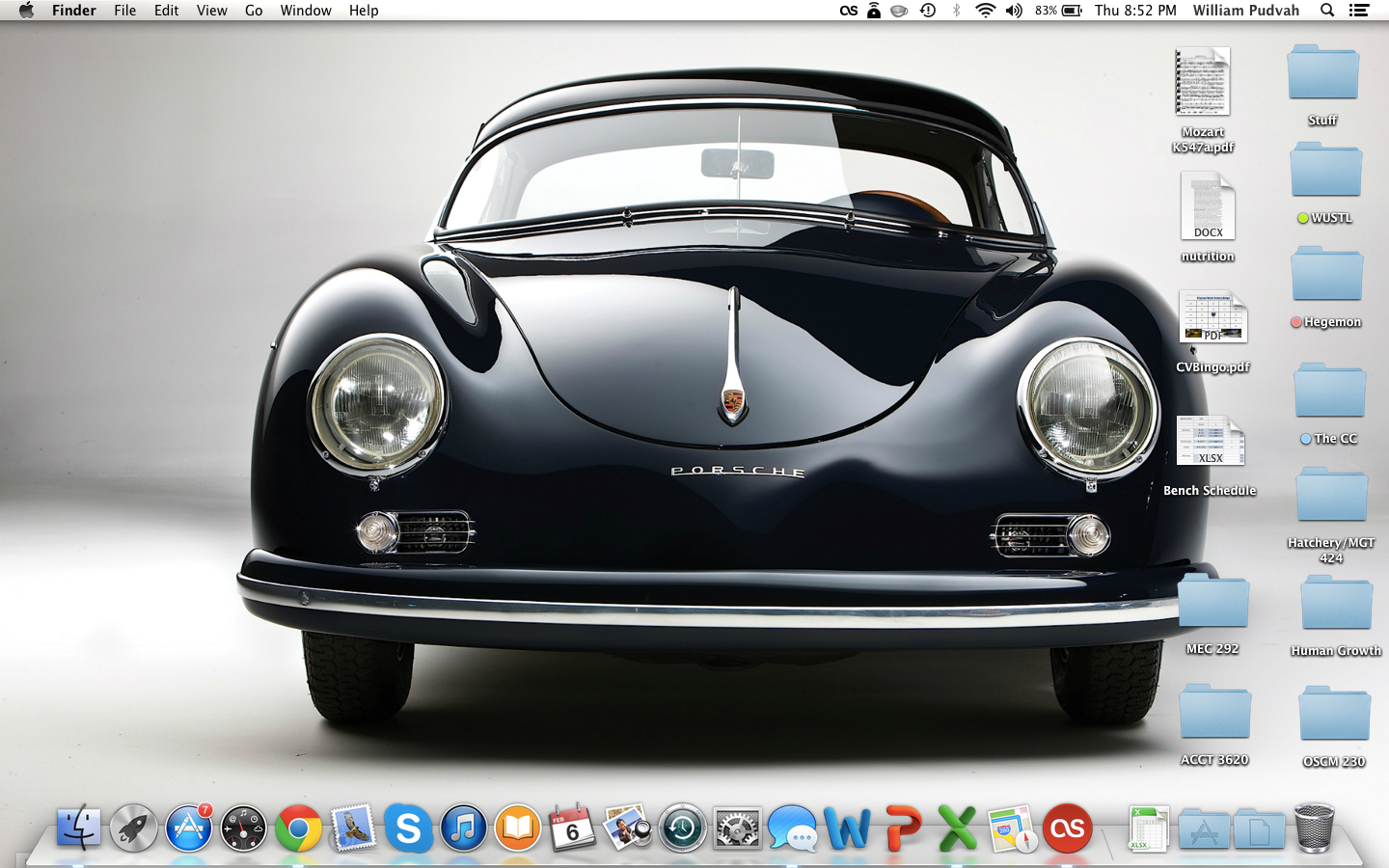
Task: Launch Last.fm red icon in Dock
Action: [1067, 828]
